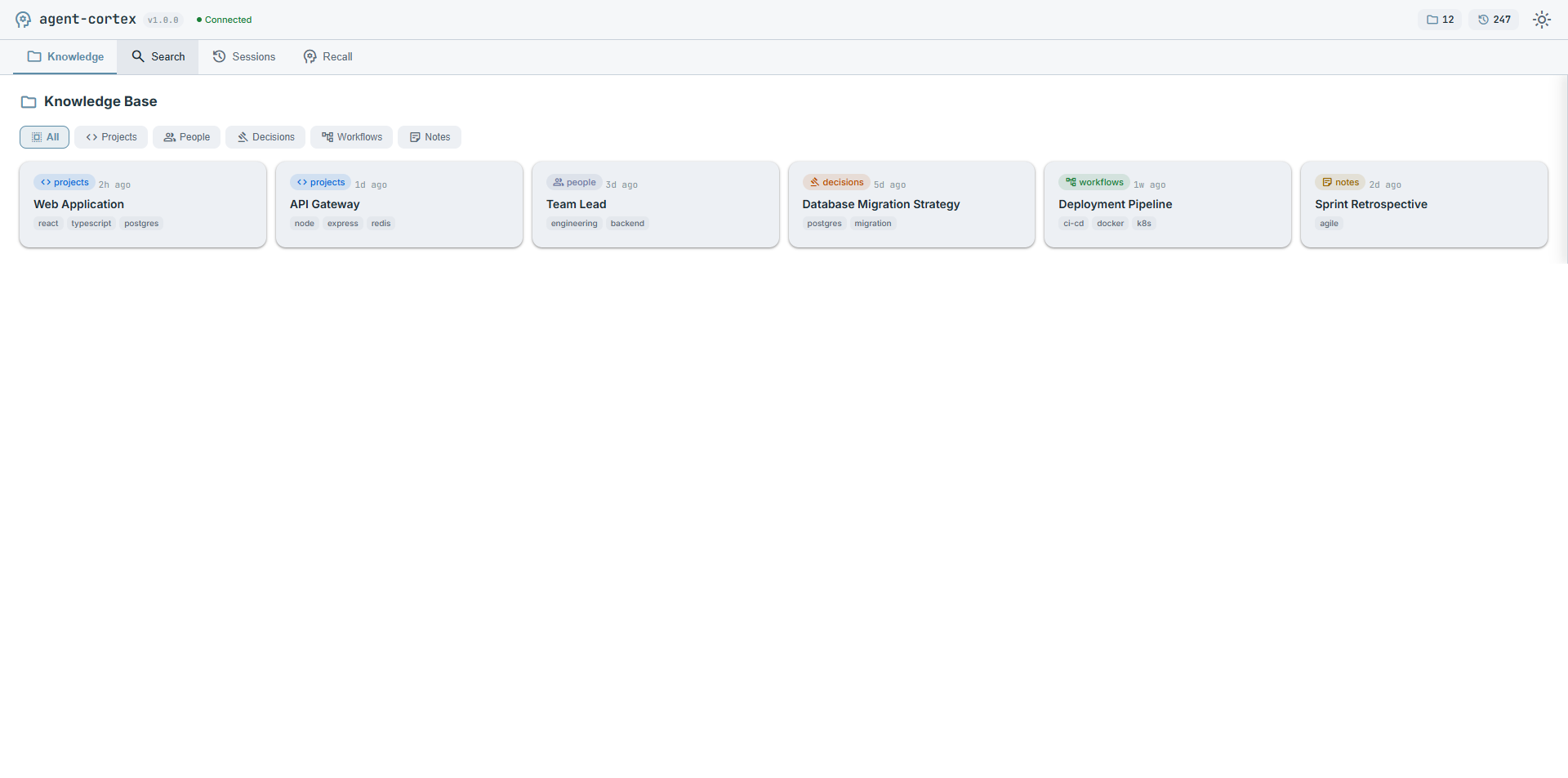The width and height of the screenshot is (1568, 778).
Task: Click the workflows badge on Deployment Pipeline
Action: [x=1094, y=182]
